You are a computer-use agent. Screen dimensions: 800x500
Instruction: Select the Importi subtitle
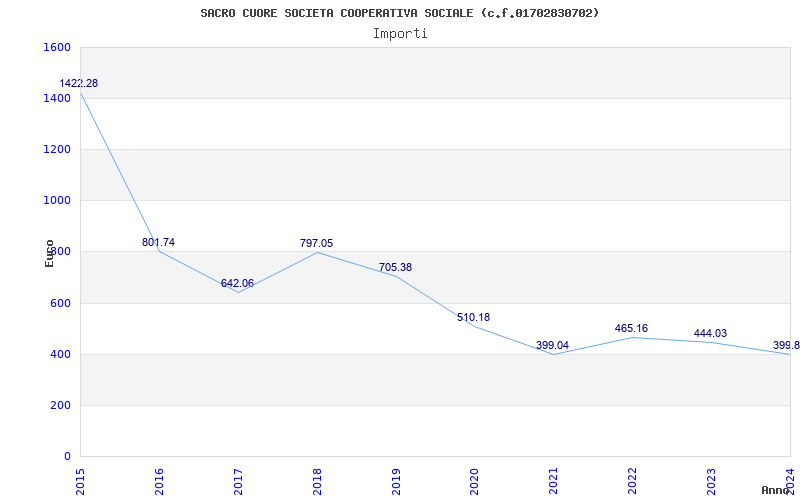(x=400, y=34)
